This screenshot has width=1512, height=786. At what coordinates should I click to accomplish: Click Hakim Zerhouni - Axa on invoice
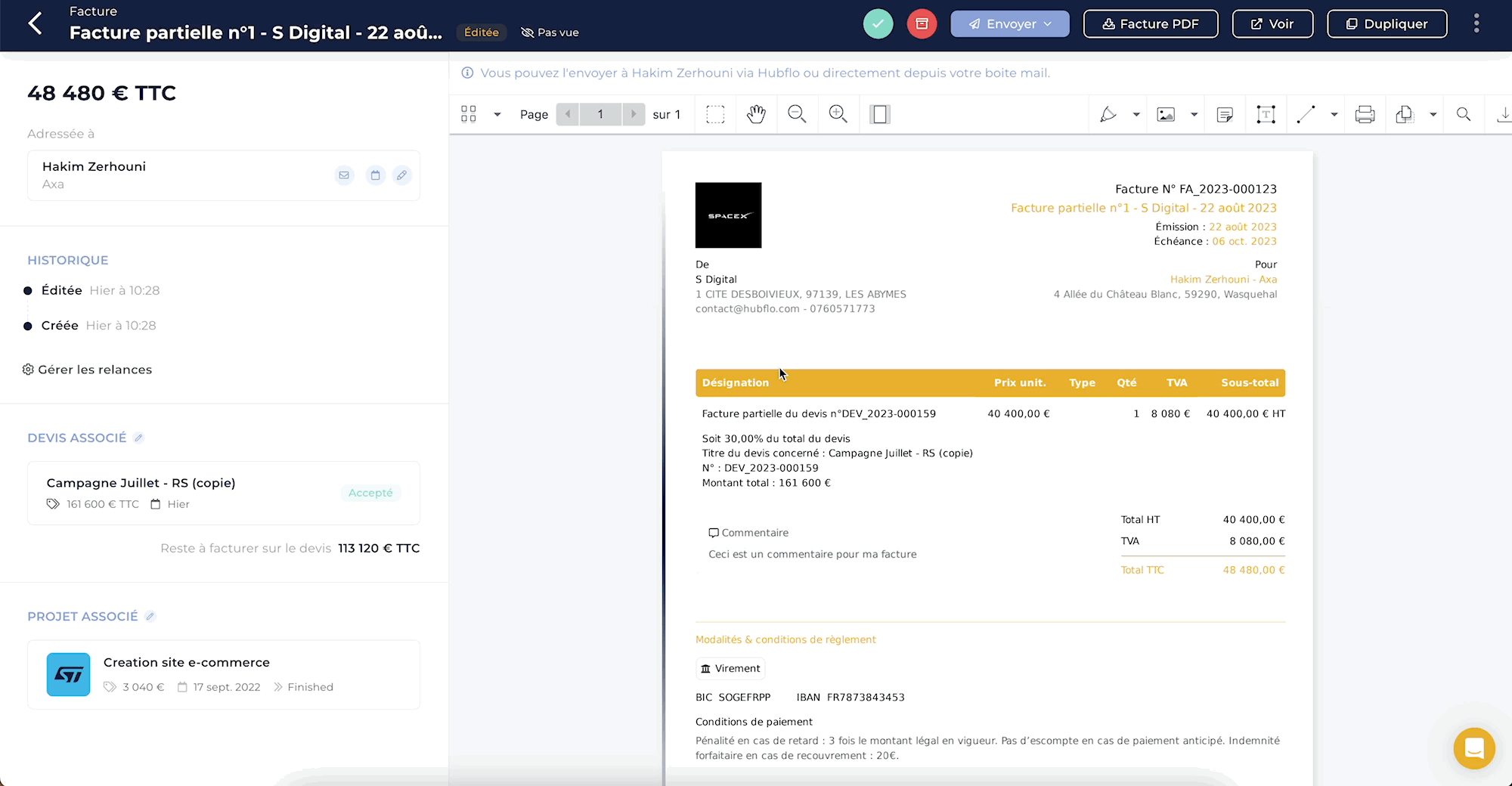1223,280
